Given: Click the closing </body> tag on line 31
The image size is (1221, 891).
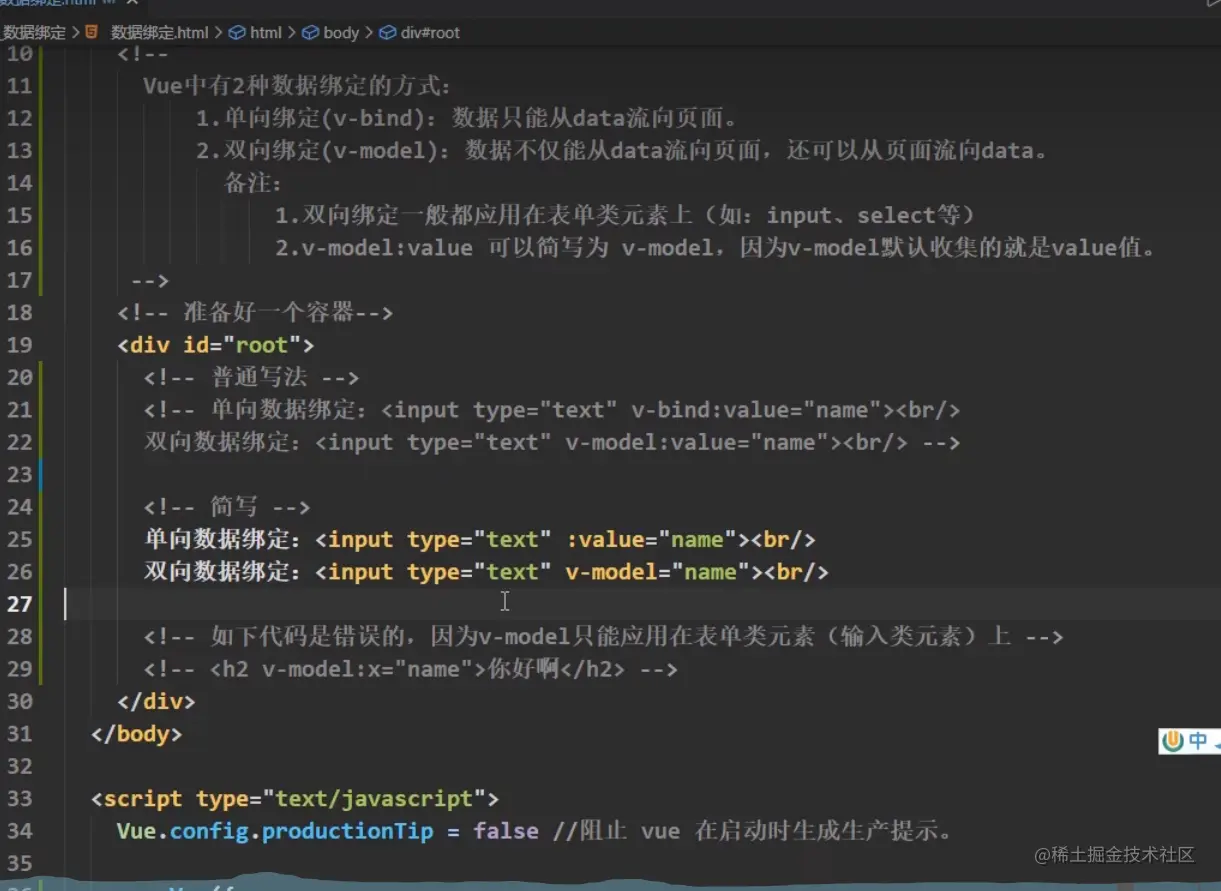Looking at the screenshot, I should coord(136,733).
